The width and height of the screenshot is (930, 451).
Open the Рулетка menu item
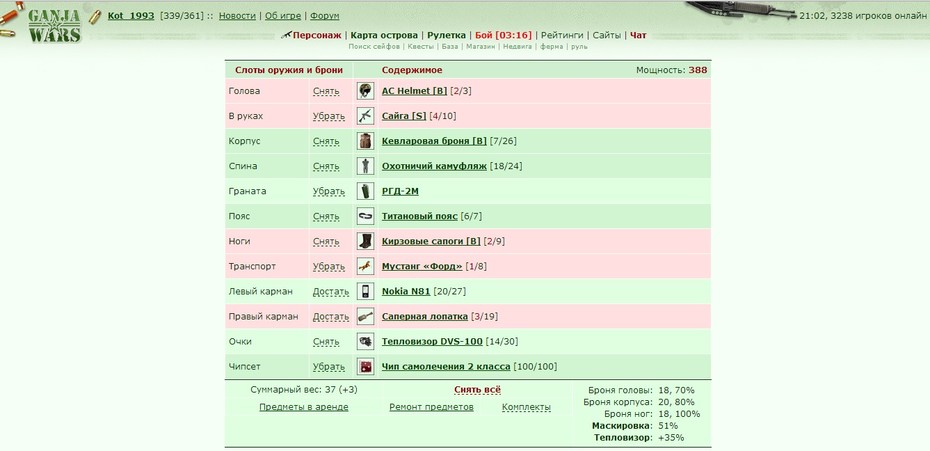(447, 35)
